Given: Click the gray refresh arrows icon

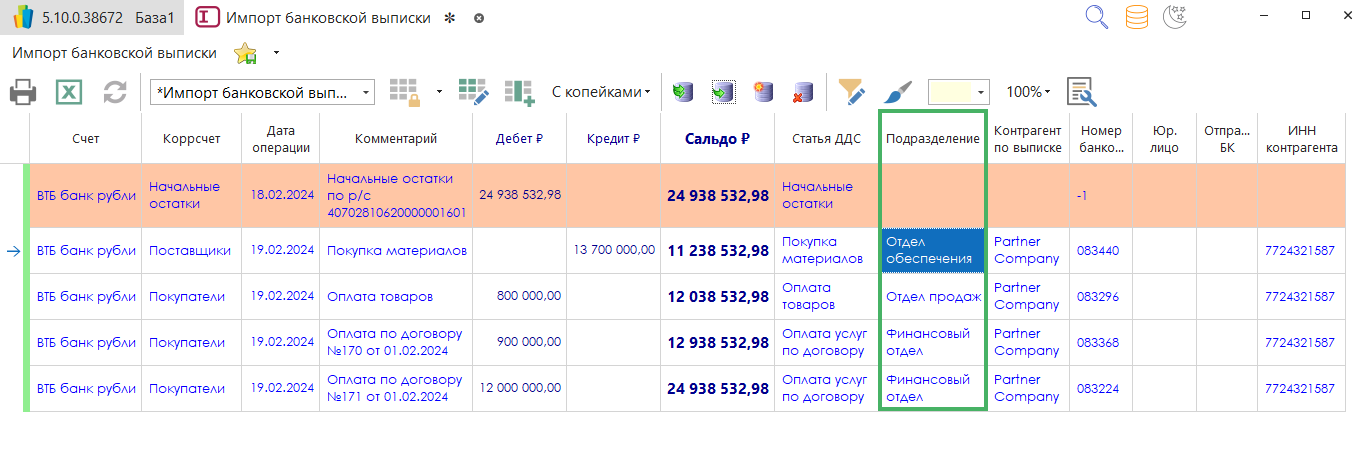Looking at the screenshot, I should pos(115,93).
